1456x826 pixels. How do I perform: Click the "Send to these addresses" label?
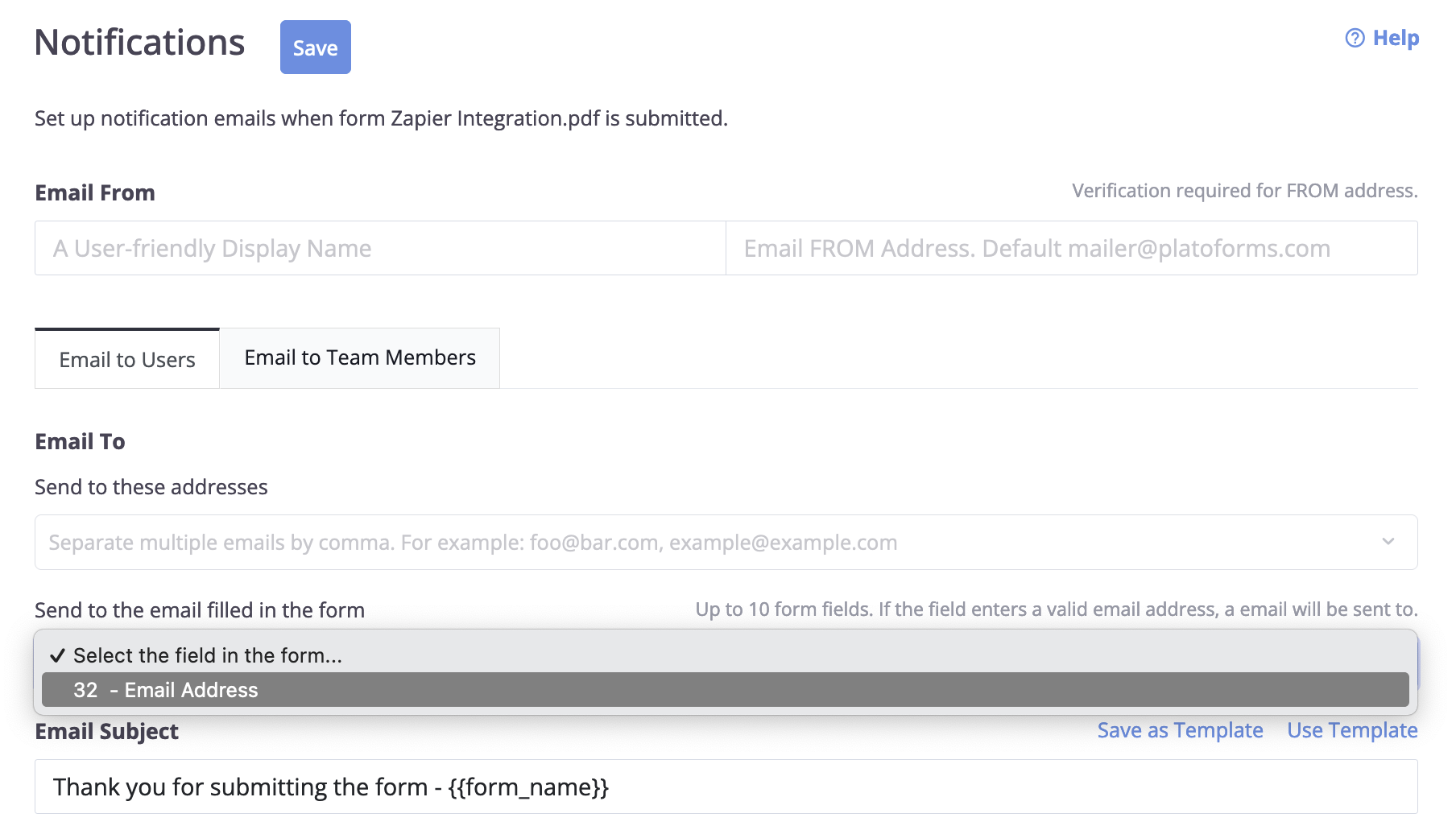coord(151,487)
